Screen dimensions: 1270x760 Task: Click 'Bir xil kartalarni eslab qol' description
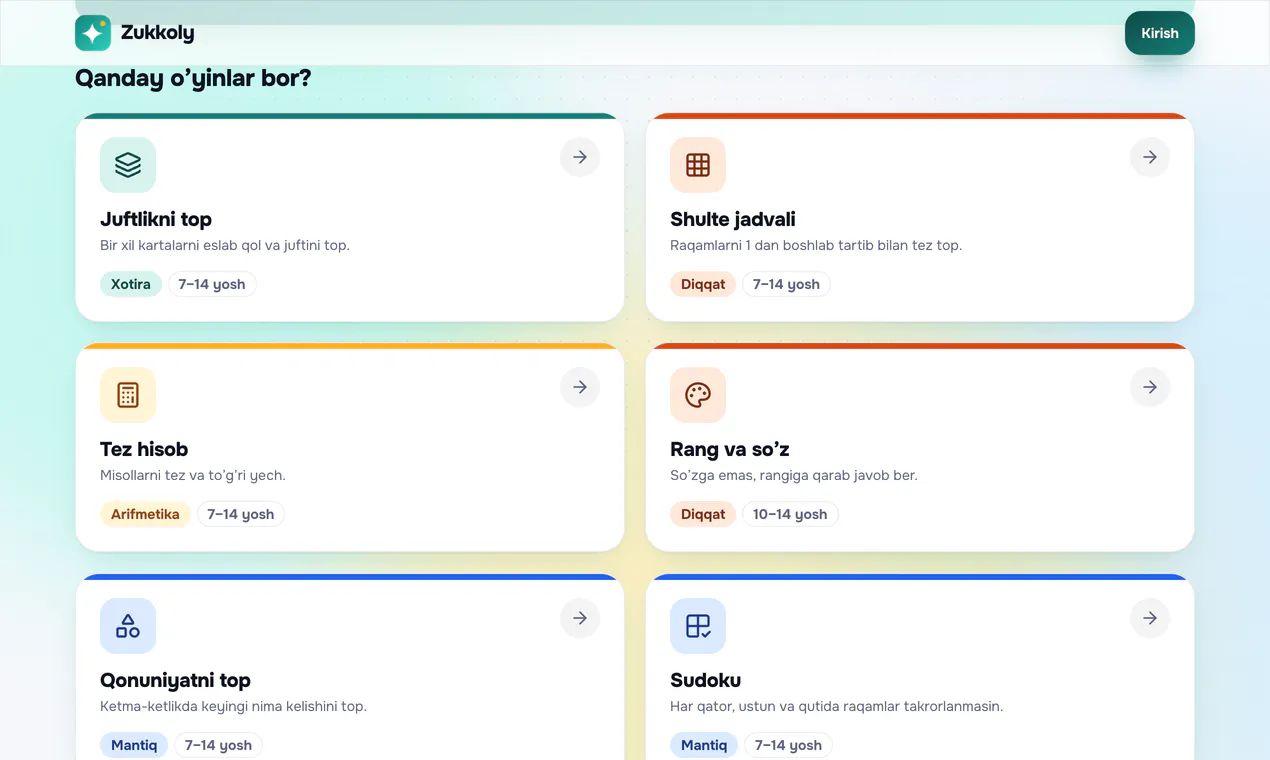click(225, 245)
